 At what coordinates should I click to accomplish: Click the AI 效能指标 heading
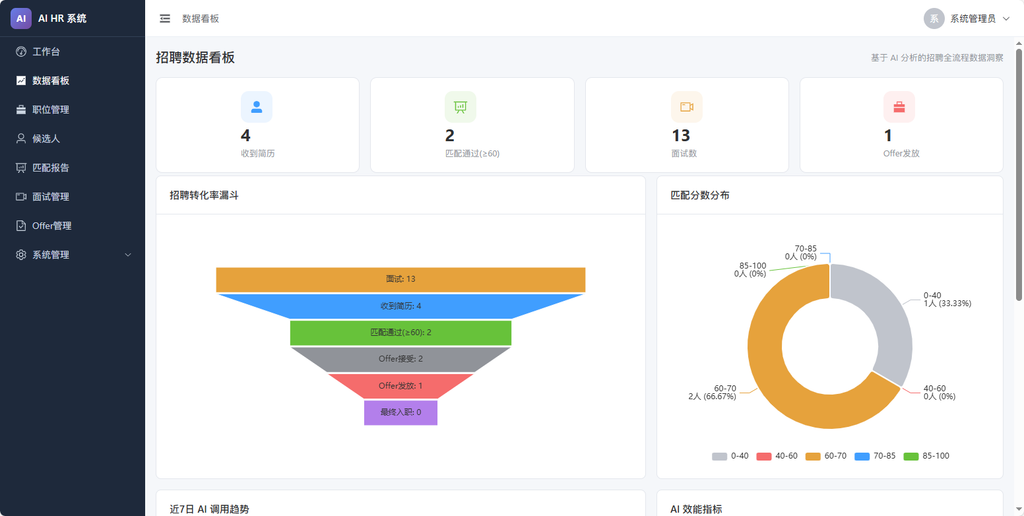pos(696,509)
